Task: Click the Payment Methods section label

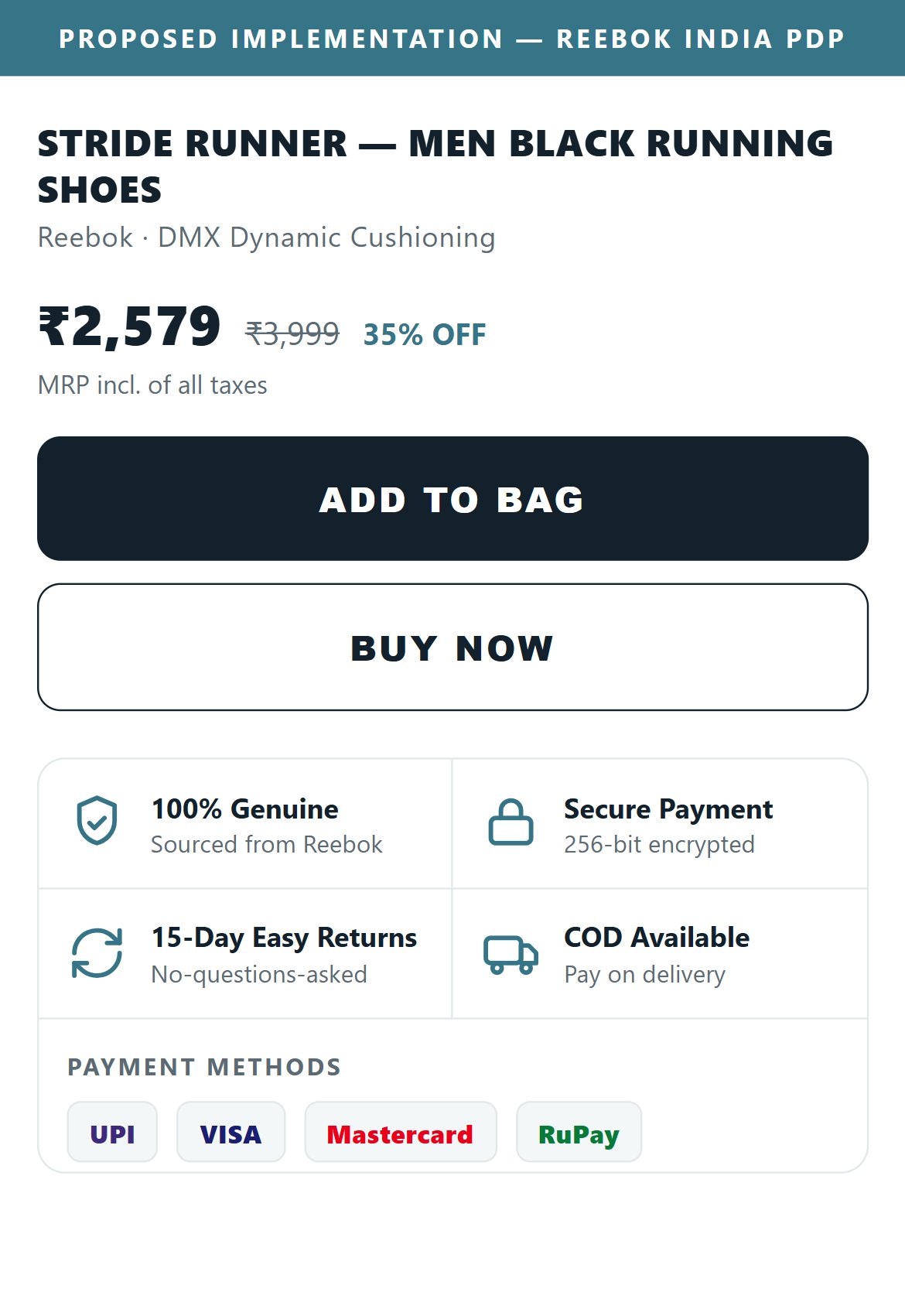Action: 204,1067
